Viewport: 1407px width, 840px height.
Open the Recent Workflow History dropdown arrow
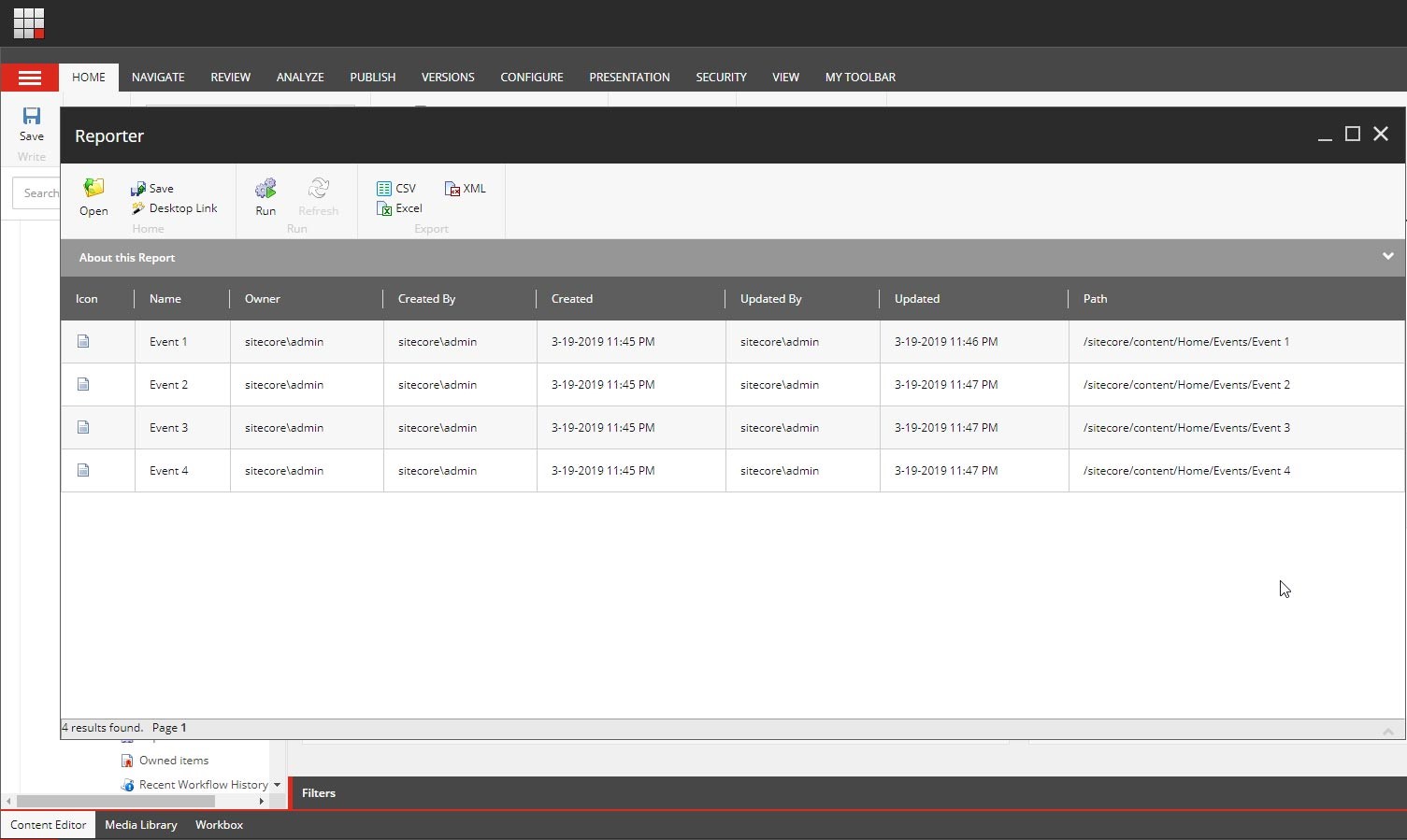coord(277,785)
